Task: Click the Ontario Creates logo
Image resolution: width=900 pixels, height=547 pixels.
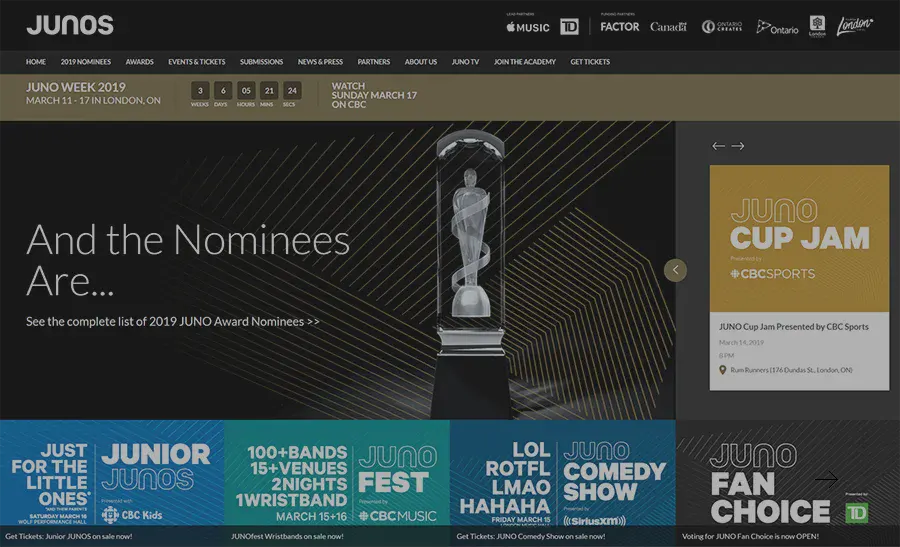Action: (722, 27)
